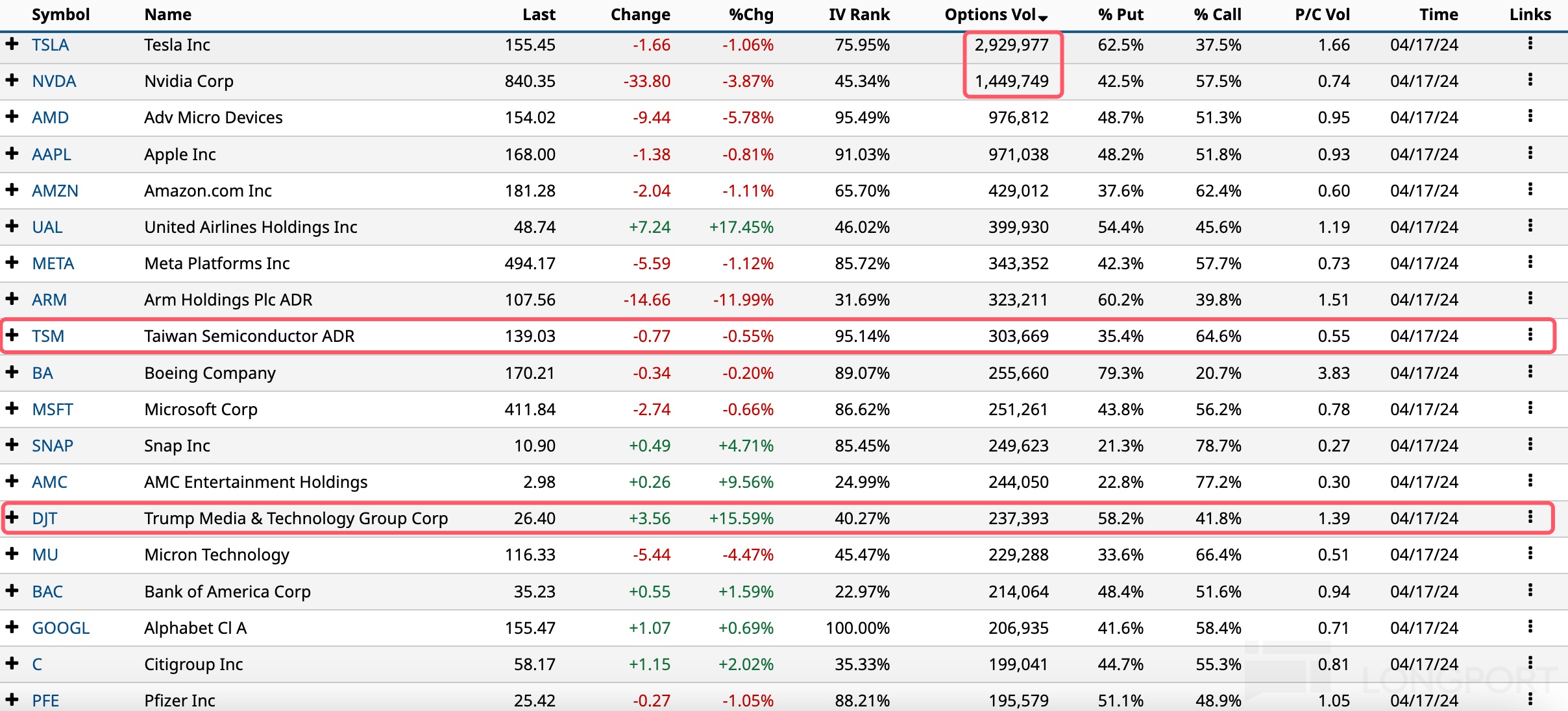This screenshot has width=1568, height=711.
Task: Open three-dot links menu for AMD
Action: [1530, 116]
